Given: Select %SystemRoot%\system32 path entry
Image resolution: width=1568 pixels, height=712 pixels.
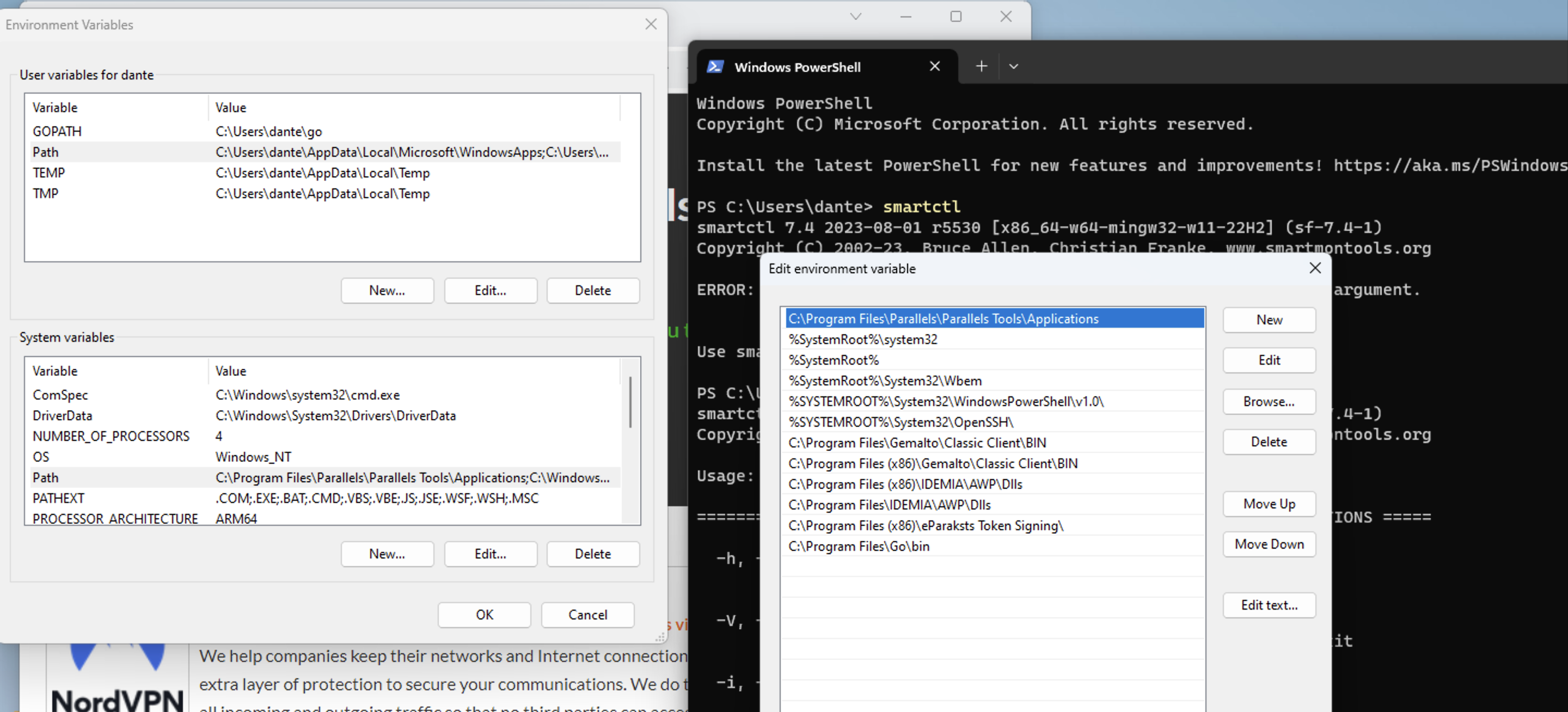Looking at the screenshot, I should tap(994, 339).
